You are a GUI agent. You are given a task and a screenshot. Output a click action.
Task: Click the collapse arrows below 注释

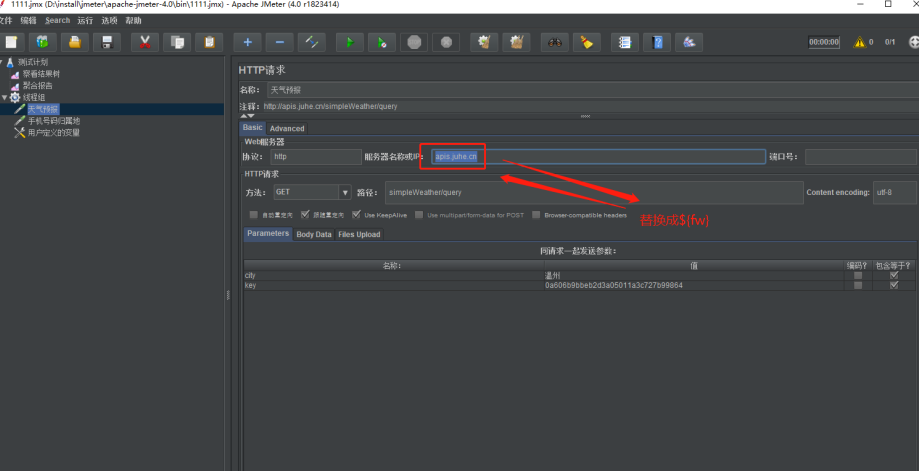(x=247, y=116)
